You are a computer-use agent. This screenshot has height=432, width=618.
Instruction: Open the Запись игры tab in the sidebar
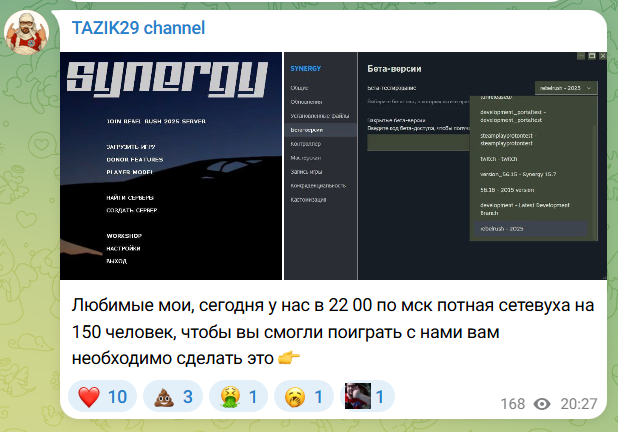pos(306,172)
